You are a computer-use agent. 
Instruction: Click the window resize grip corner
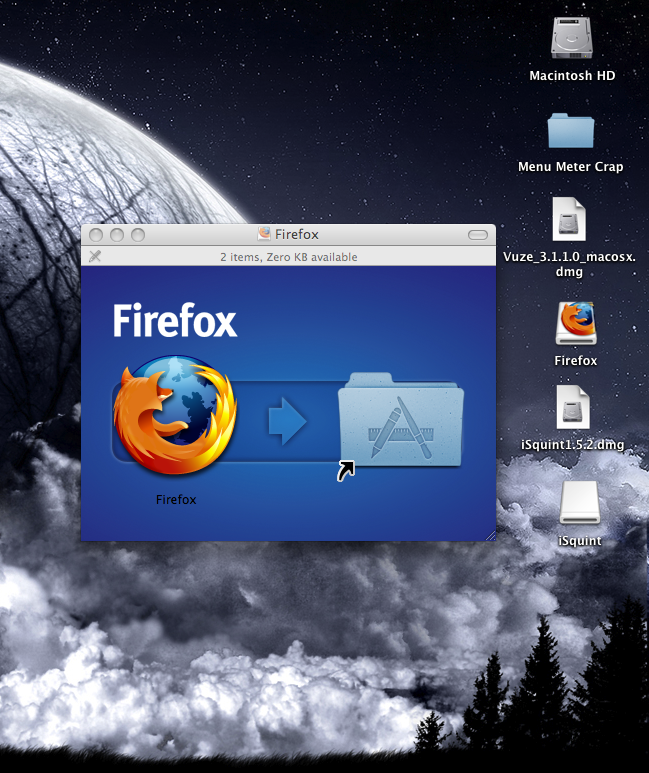[x=490, y=535]
